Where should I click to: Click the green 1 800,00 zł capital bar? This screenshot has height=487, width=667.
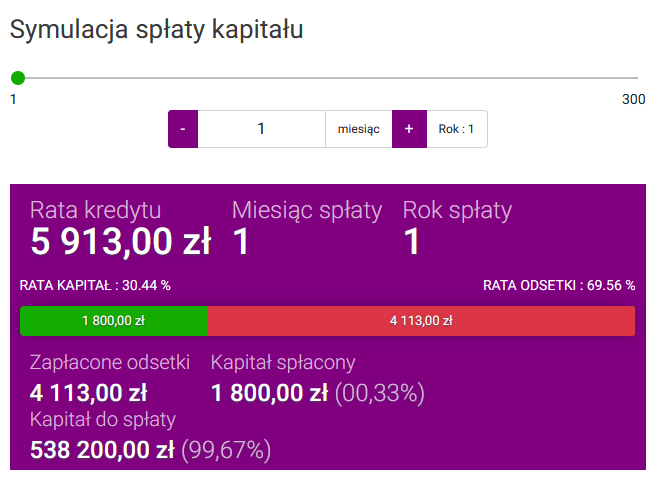point(114,321)
